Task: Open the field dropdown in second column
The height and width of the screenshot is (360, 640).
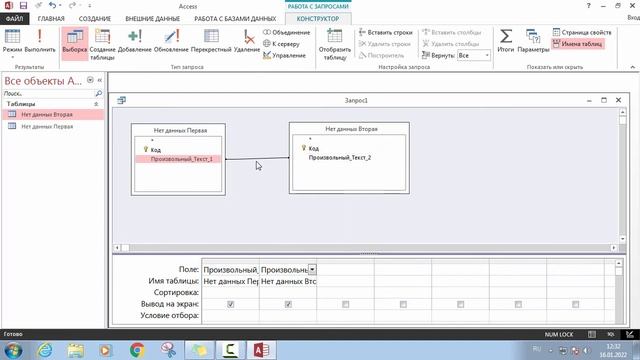Action: (312, 270)
